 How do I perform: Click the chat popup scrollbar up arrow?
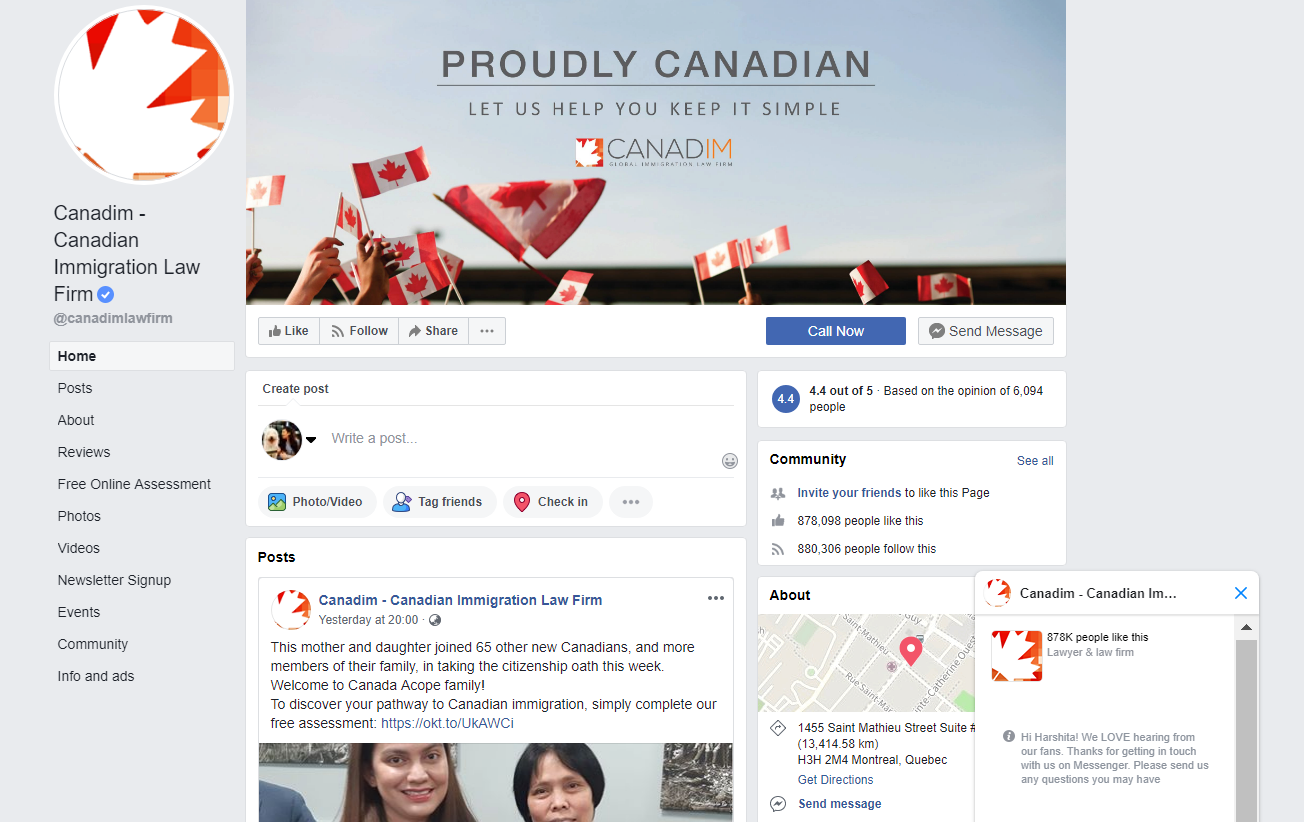click(x=1246, y=629)
